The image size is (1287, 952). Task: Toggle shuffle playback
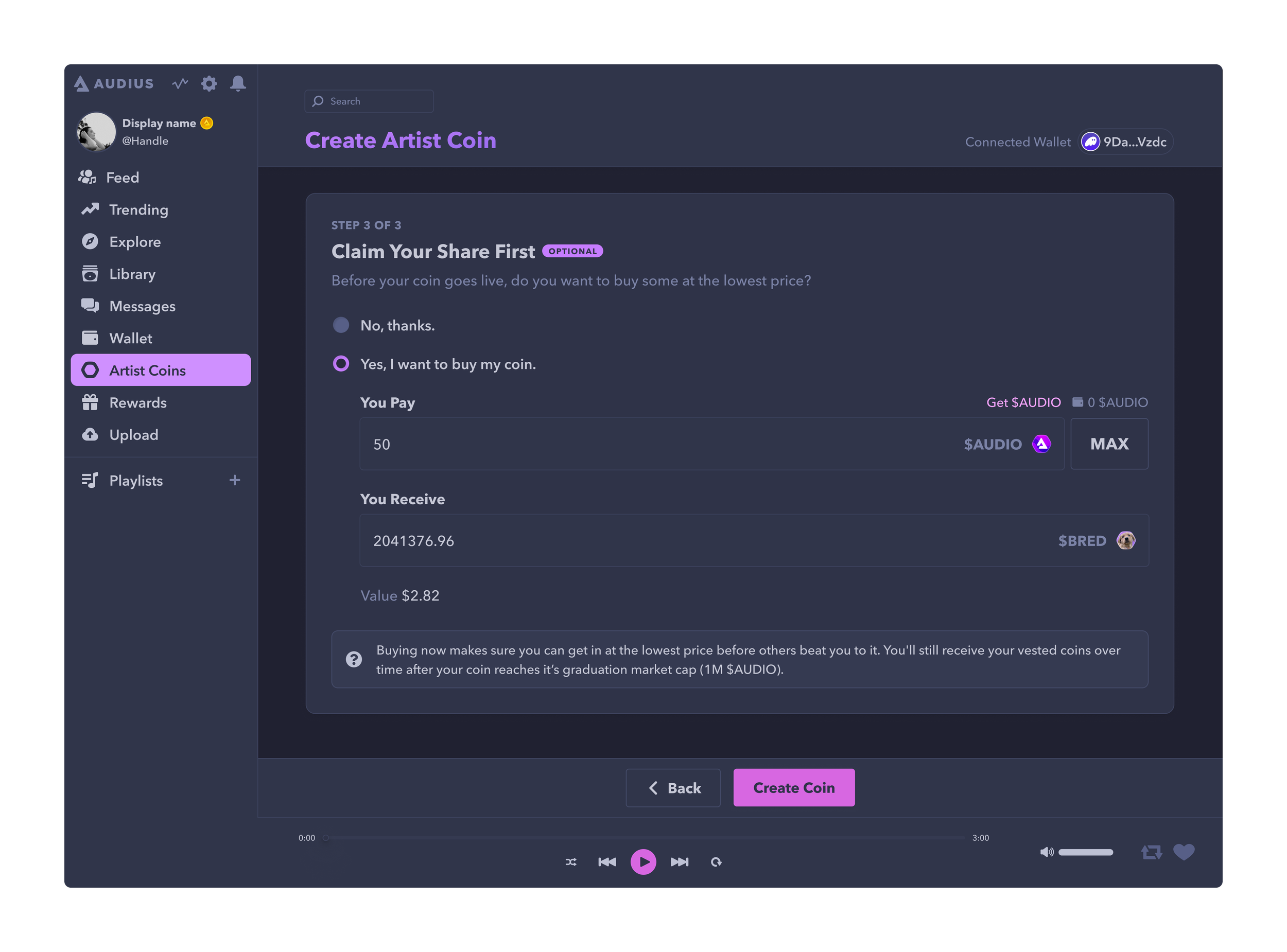coord(570,862)
